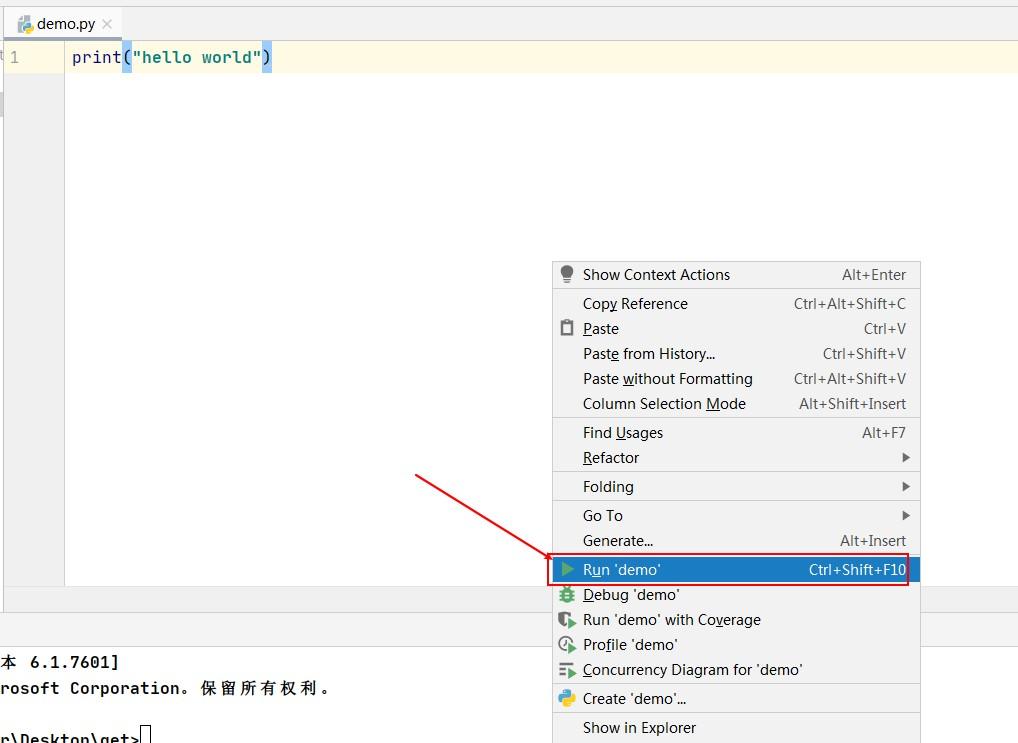
Task: Select Find Usages in the context menu
Action: click(x=736, y=433)
